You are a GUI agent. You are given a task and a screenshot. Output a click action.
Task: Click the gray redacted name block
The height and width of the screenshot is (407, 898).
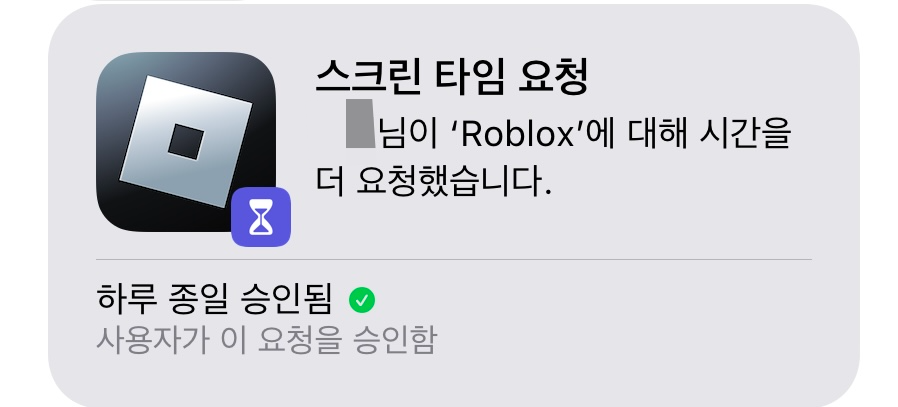coord(360,124)
